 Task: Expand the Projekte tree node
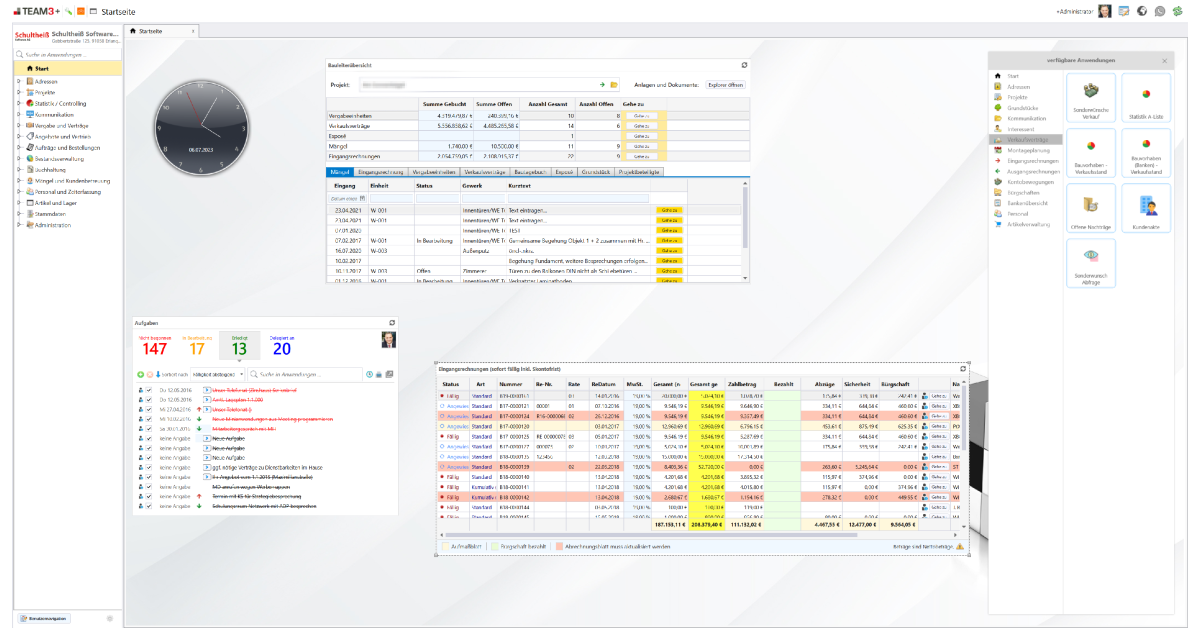pyautogui.click(x=19, y=92)
